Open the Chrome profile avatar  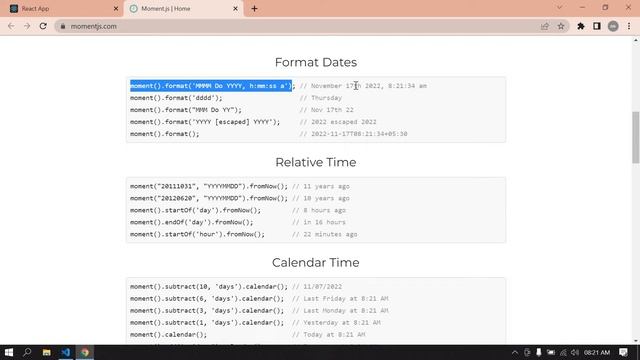pyautogui.click(x=613, y=26)
